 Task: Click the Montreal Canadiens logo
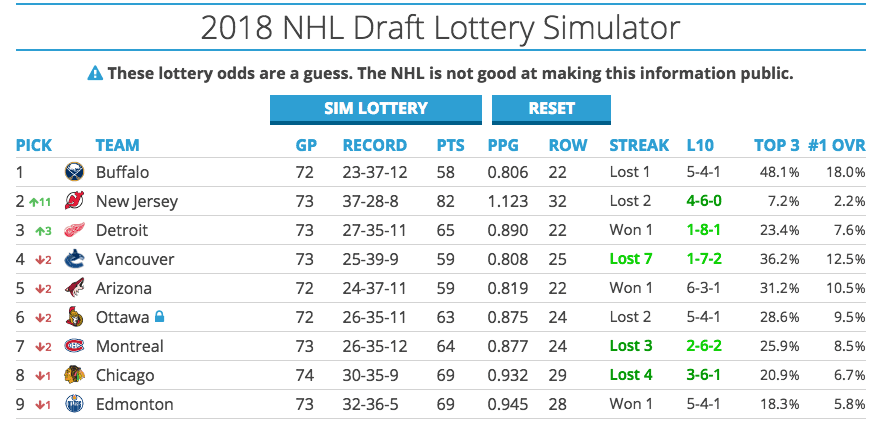pyautogui.click(x=75, y=346)
